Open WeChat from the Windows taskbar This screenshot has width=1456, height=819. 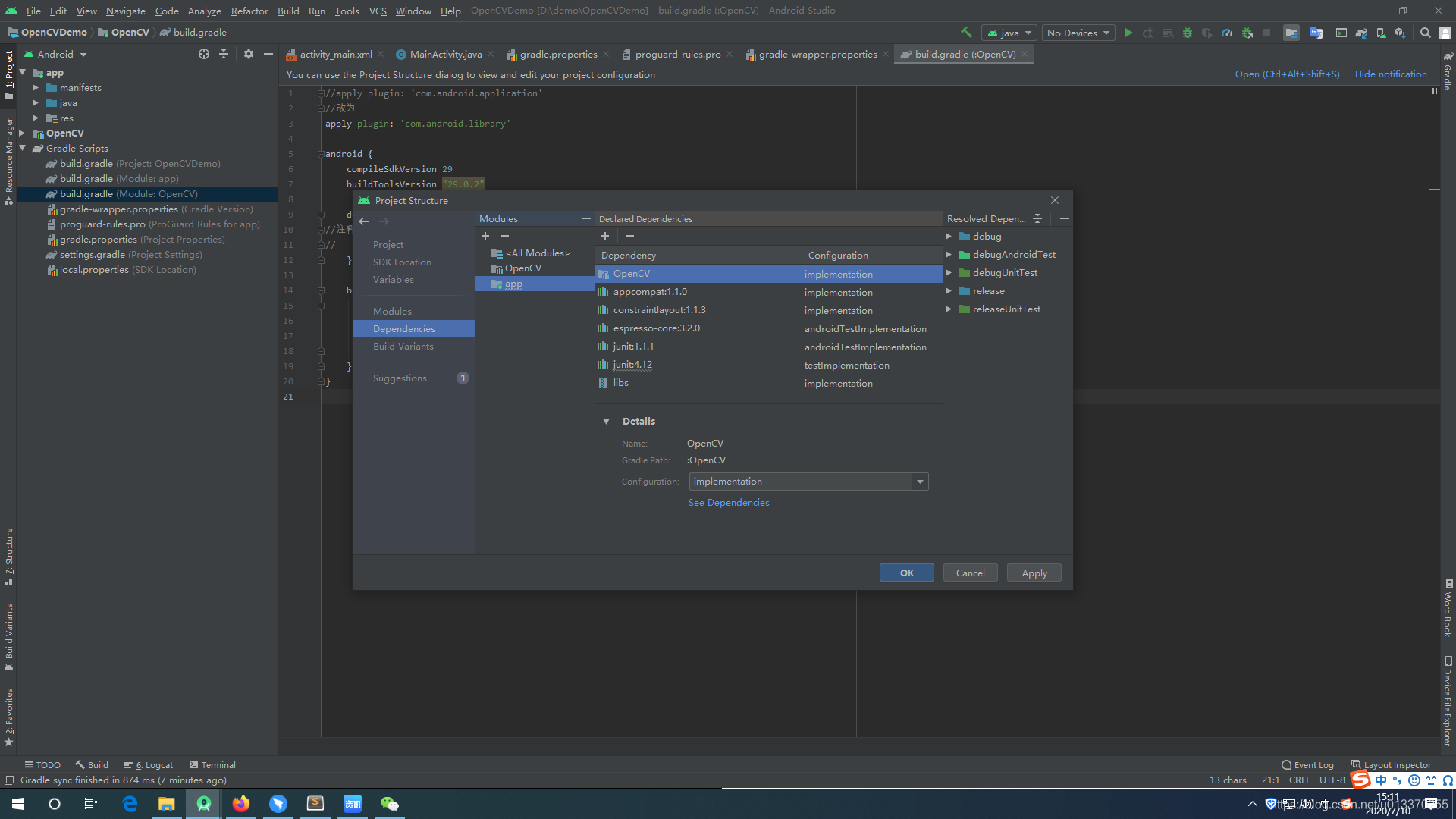(389, 804)
